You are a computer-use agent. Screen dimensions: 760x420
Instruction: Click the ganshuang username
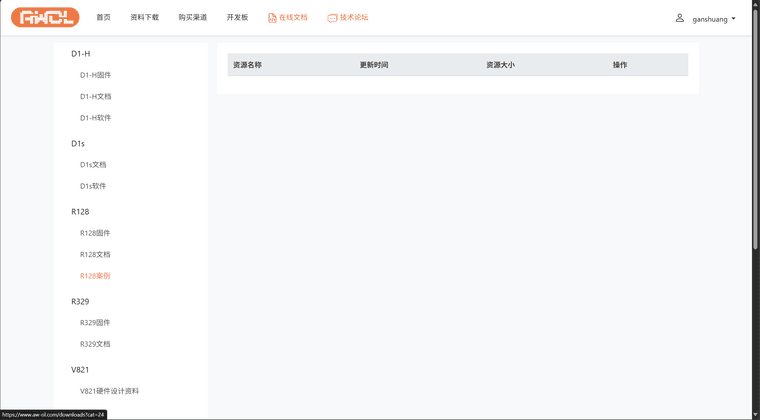click(710, 19)
